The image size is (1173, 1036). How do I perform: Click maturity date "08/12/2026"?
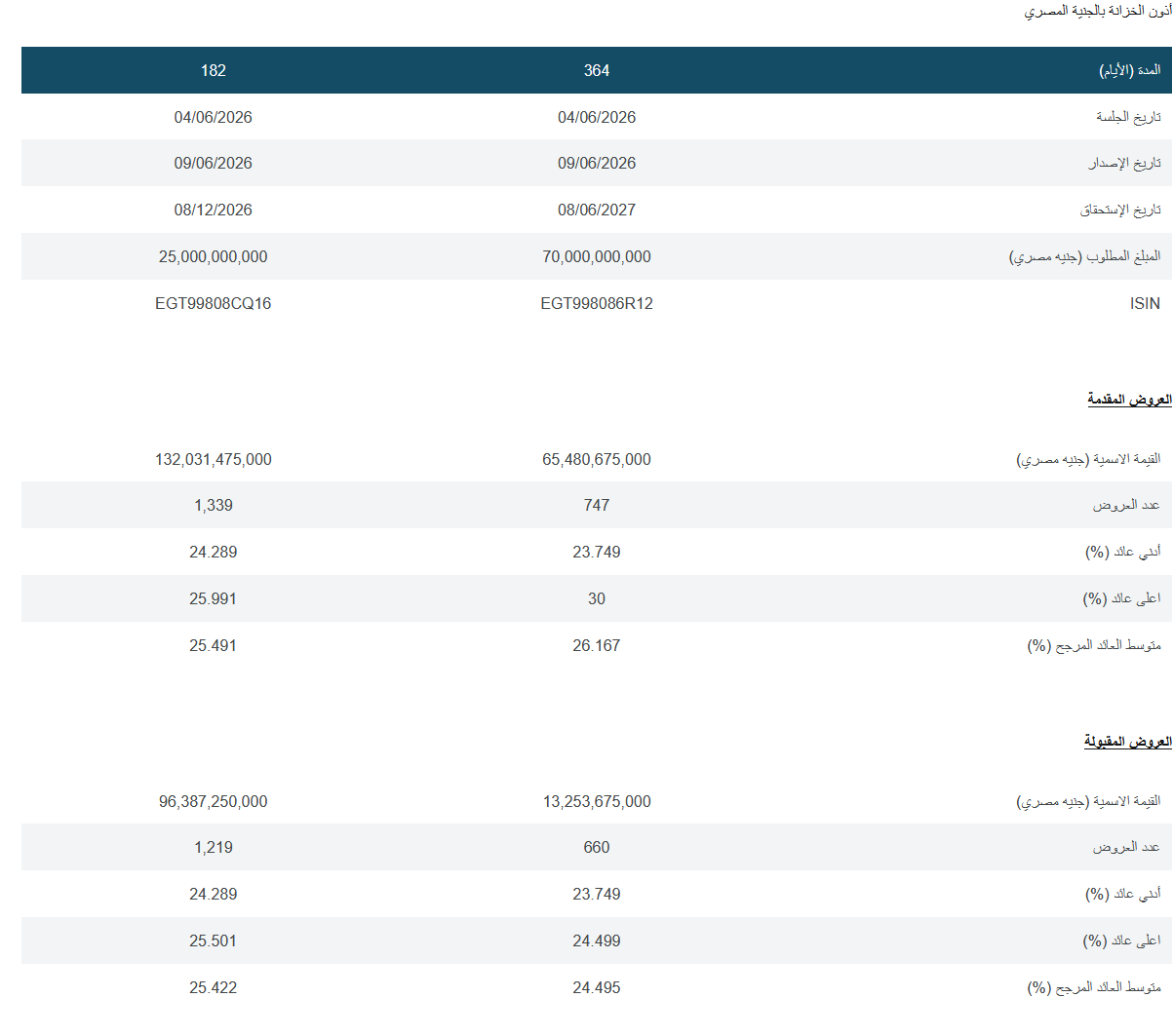point(214,210)
